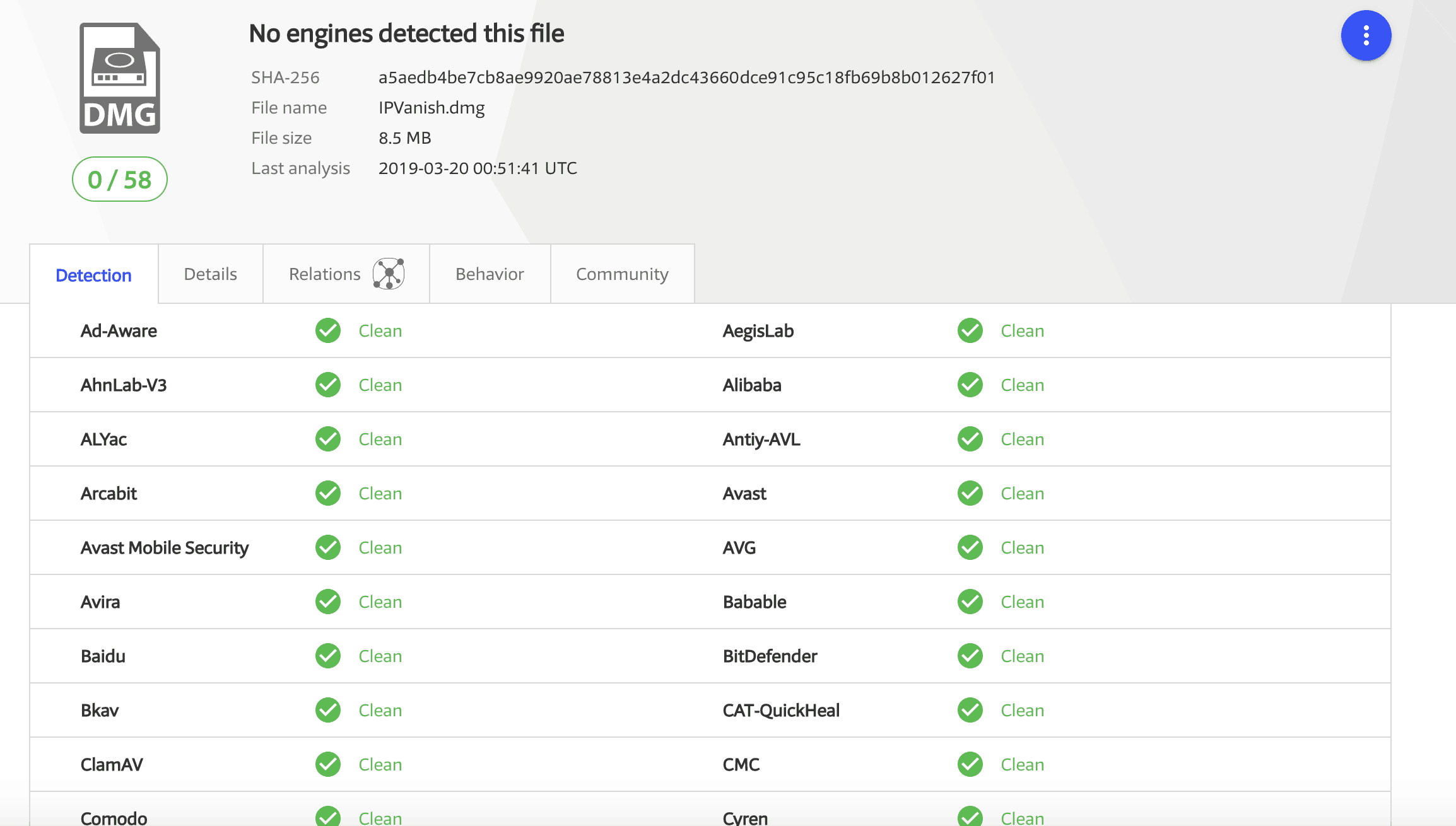
Task: Click the green checkmark for BitDefender
Action: coord(970,656)
